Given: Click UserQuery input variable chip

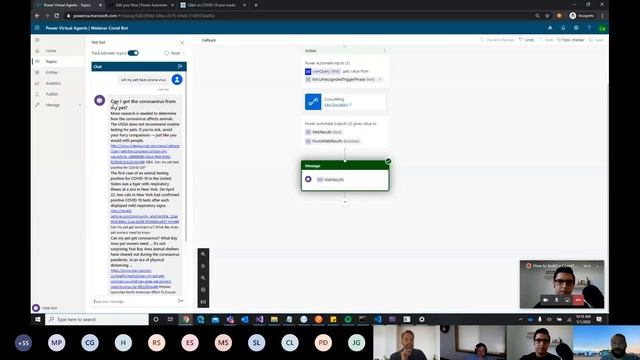Looking at the screenshot, I should pyautogui.click(x=322, y=71).
